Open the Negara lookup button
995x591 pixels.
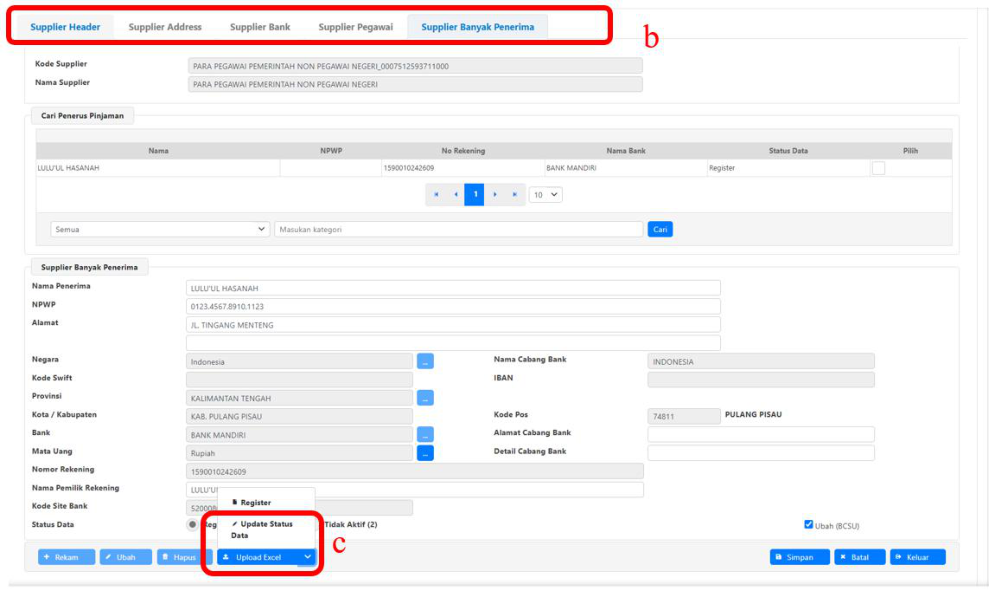click(x=425, y=361)
